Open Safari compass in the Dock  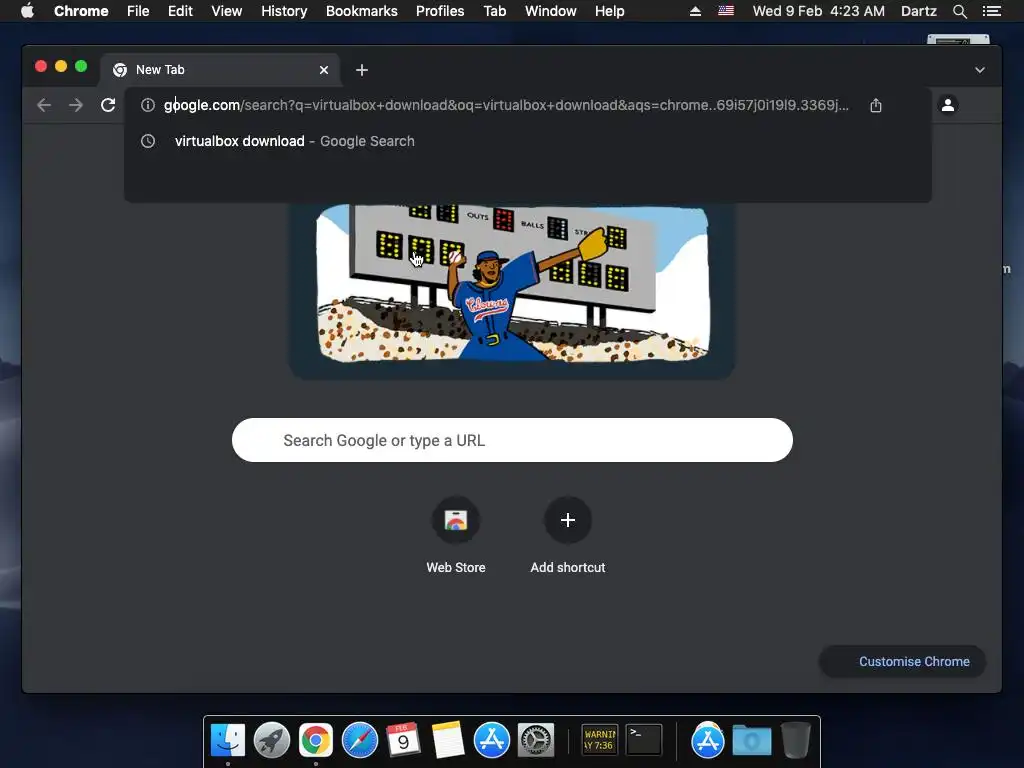[360, 741]
